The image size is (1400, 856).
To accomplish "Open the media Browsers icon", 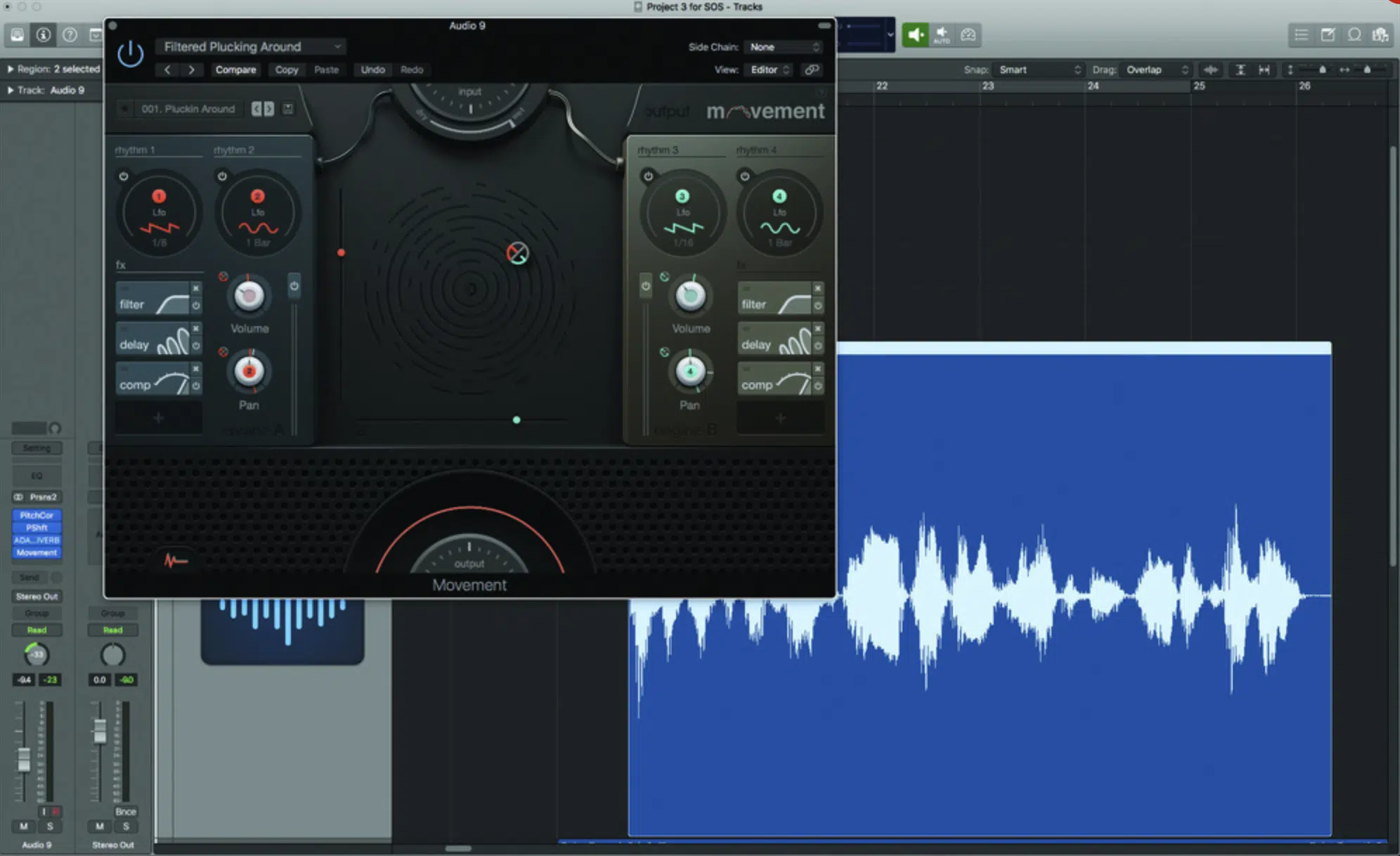I will coord(1380,34).
